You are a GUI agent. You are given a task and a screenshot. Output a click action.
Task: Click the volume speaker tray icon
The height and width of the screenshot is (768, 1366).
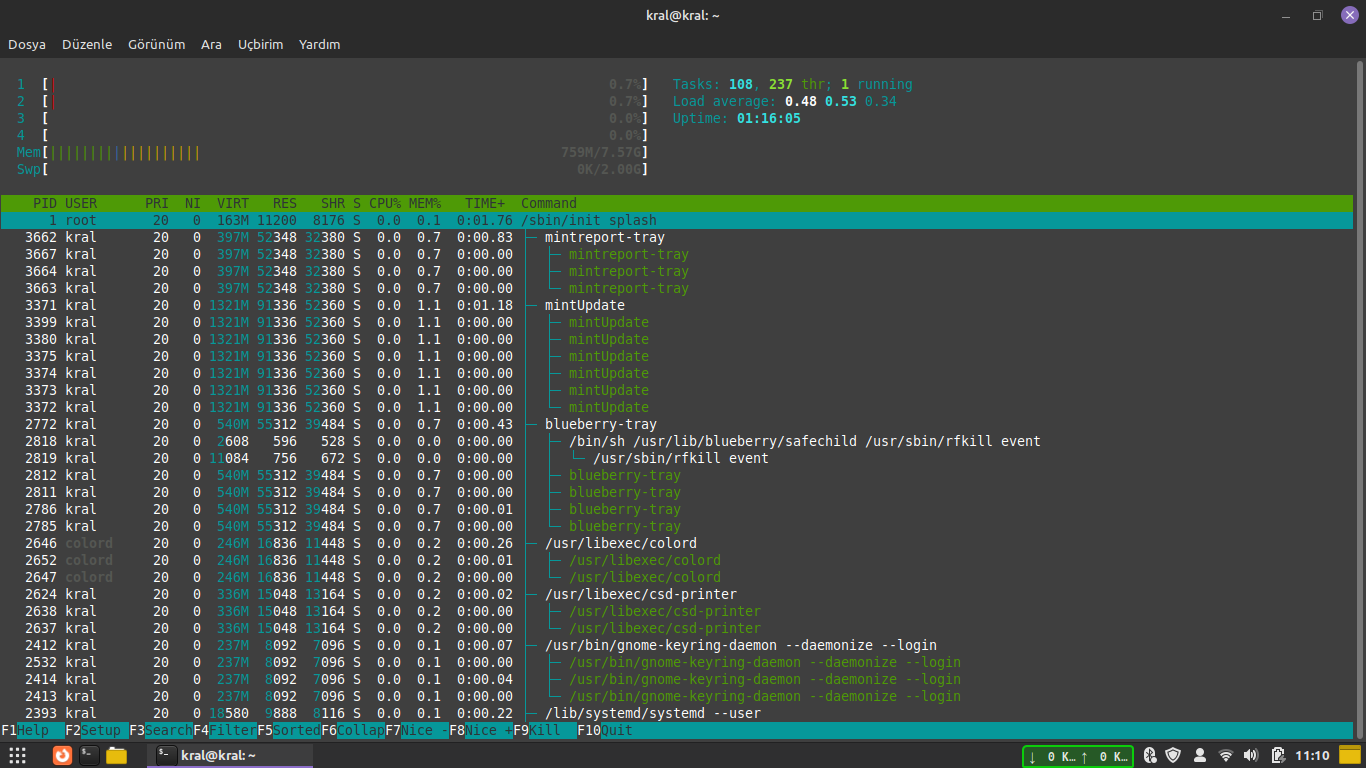(1251, 755)
